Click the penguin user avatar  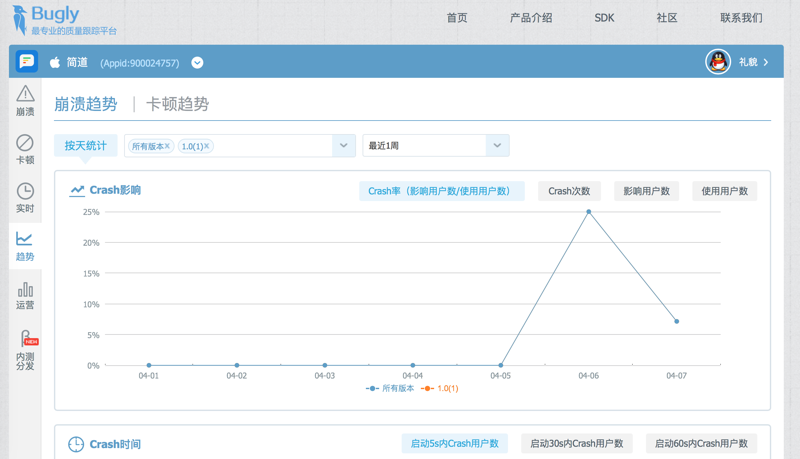click(718, 62)
